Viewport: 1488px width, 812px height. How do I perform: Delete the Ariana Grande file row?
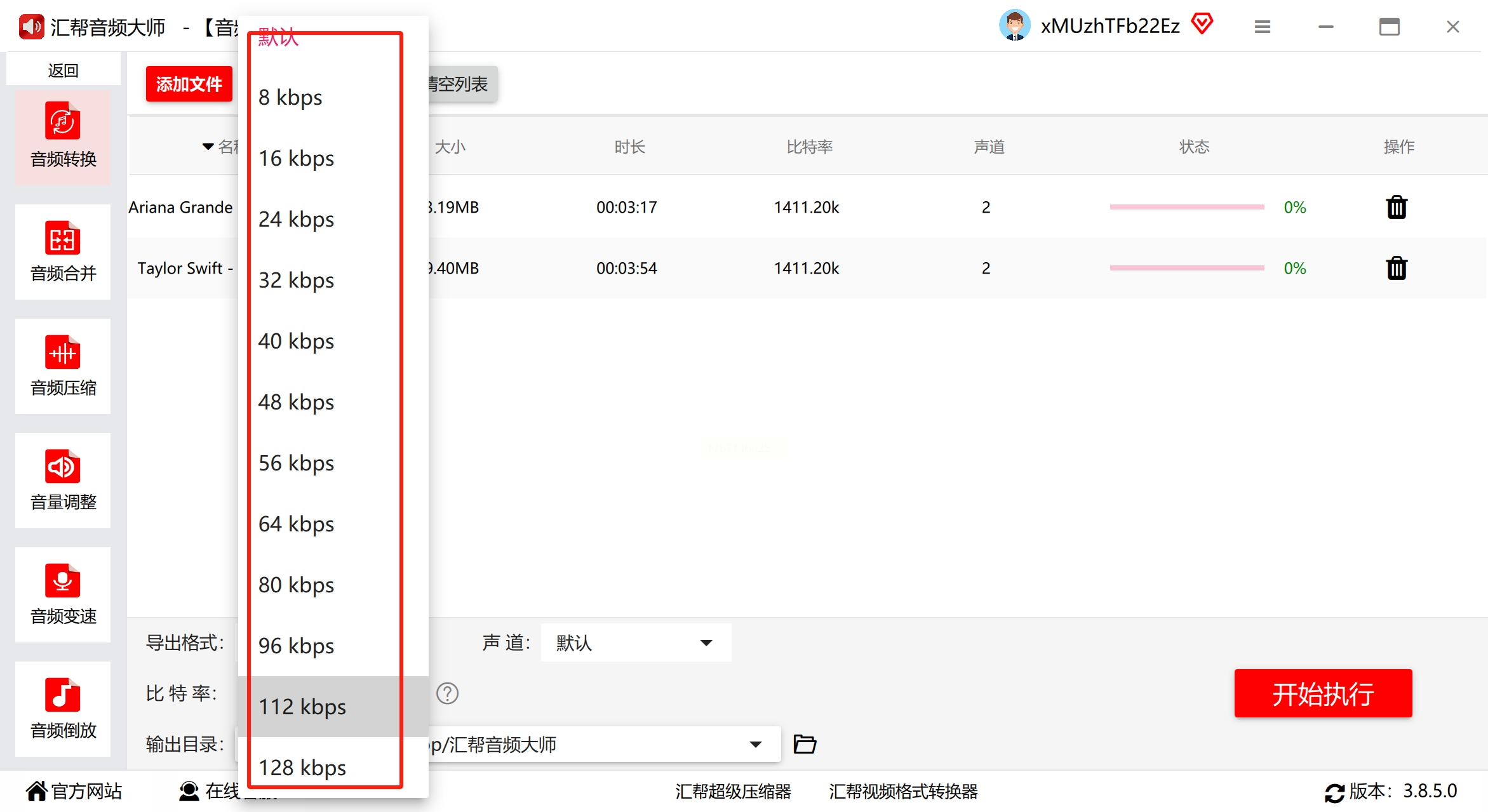click(x=1396, y=208)
